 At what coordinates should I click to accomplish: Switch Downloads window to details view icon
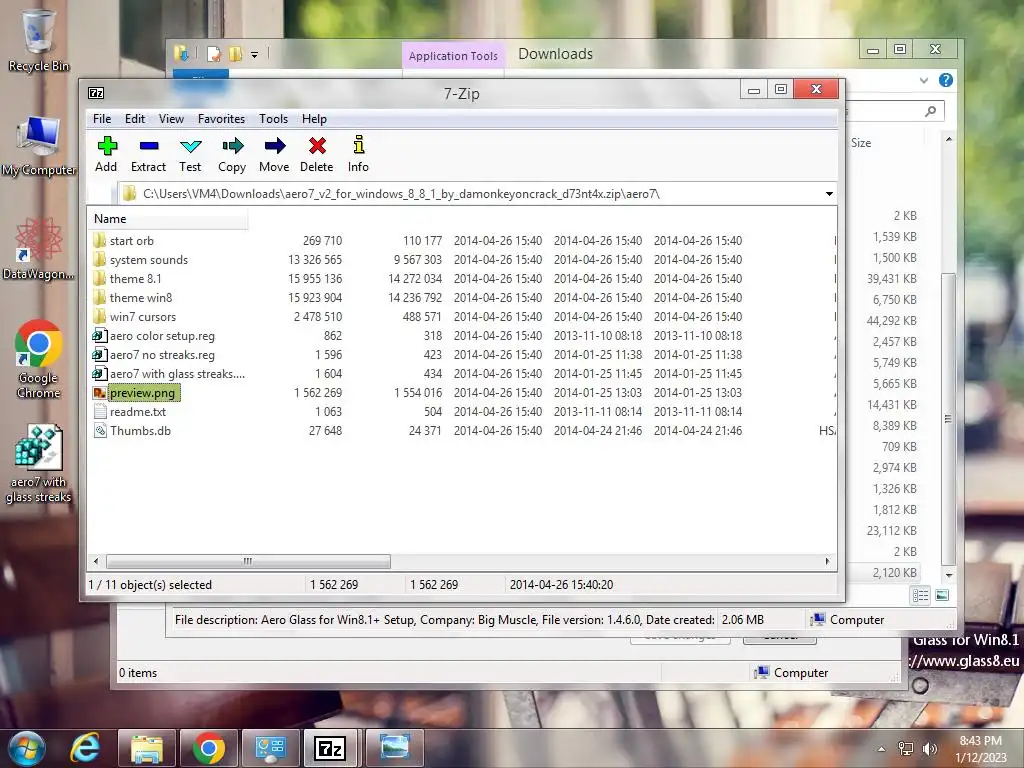click(921, 596)
